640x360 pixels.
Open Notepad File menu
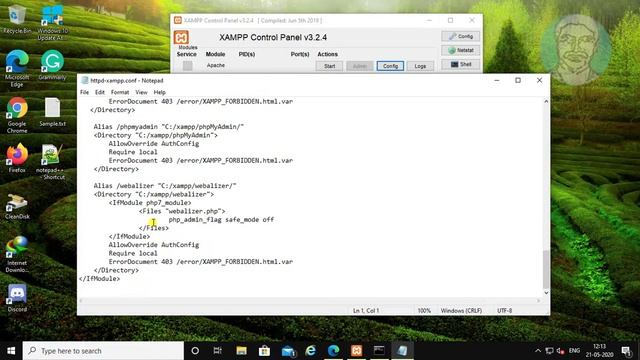(84, 92)
